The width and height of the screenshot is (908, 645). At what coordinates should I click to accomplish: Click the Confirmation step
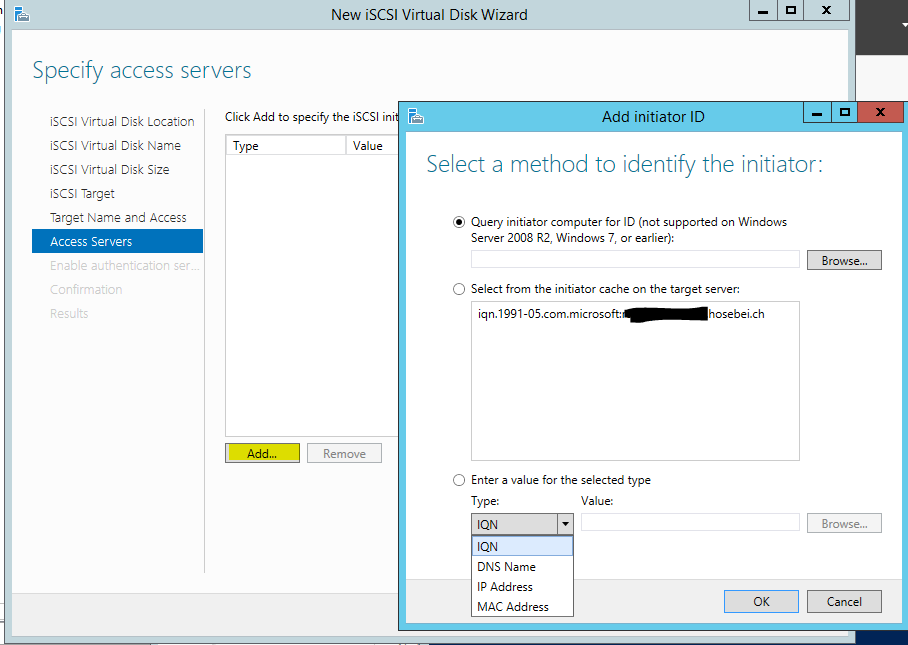point(86,289)
